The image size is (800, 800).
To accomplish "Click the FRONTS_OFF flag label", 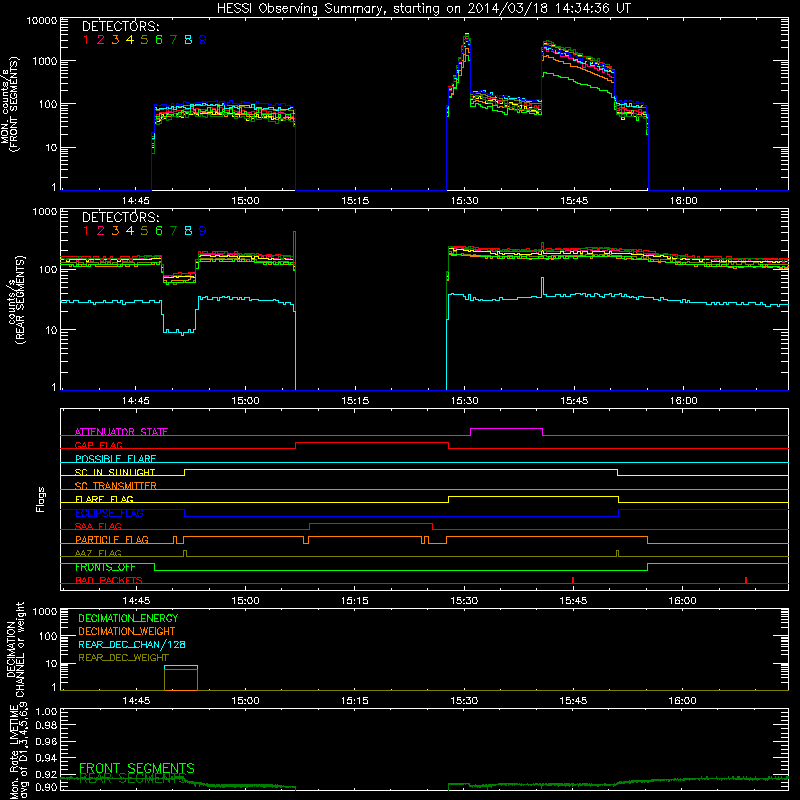I will pyautogui.click(x=105, y=567).
